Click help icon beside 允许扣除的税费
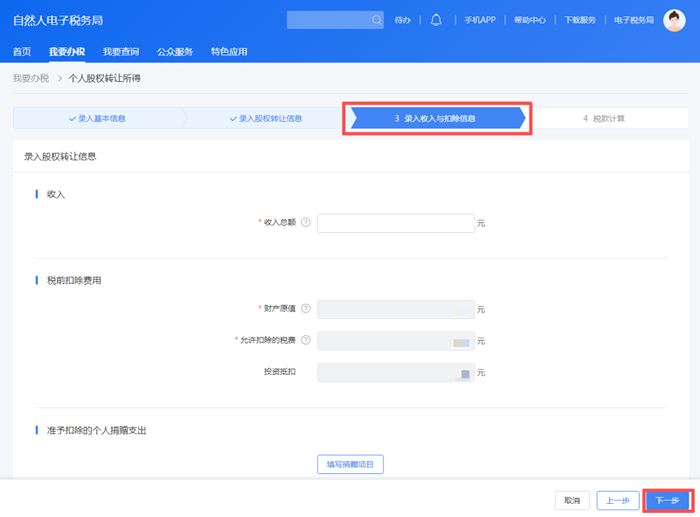The image size is (700, 517). point(305,341)
